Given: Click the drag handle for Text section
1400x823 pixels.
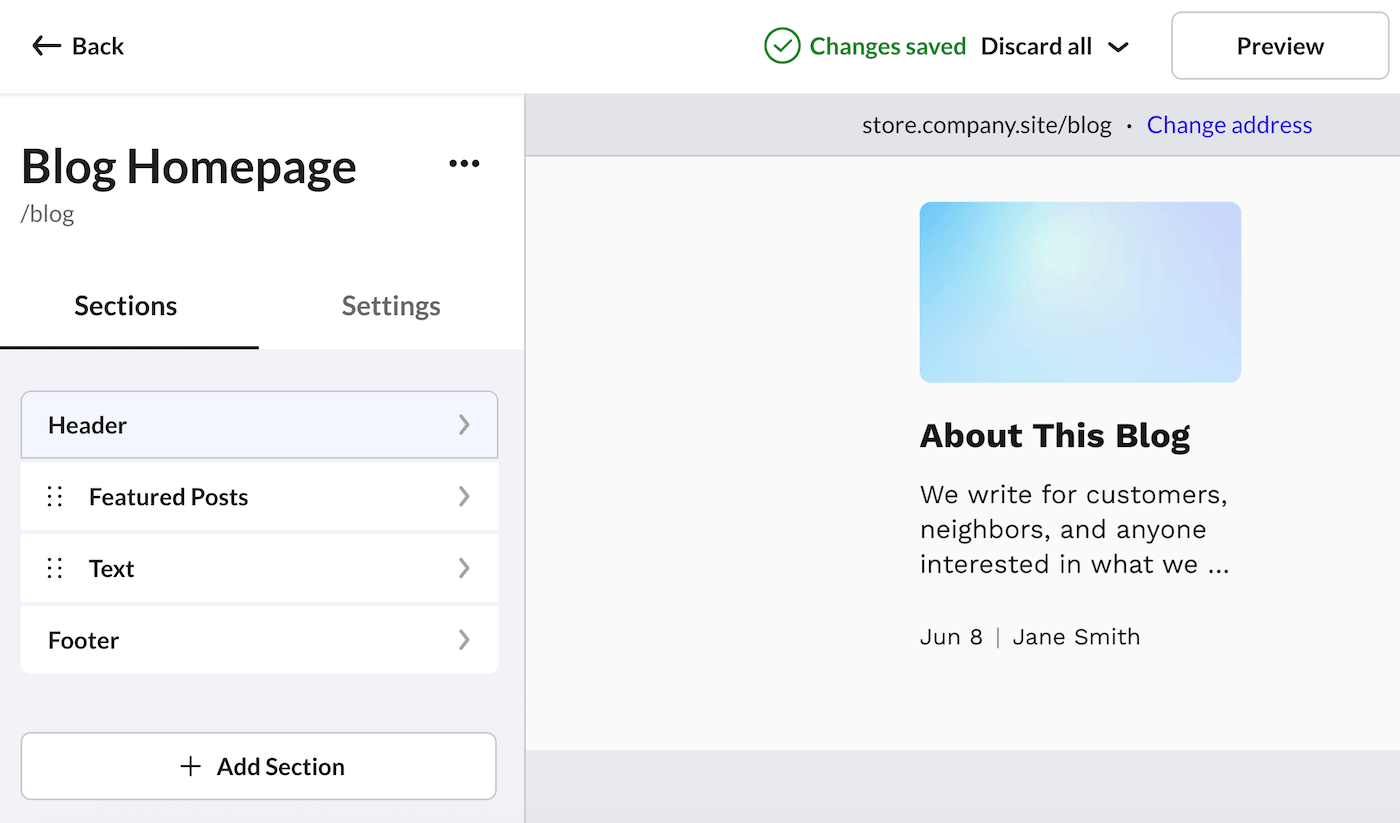Looking at the screenshot, I should (x=55, y=569).
